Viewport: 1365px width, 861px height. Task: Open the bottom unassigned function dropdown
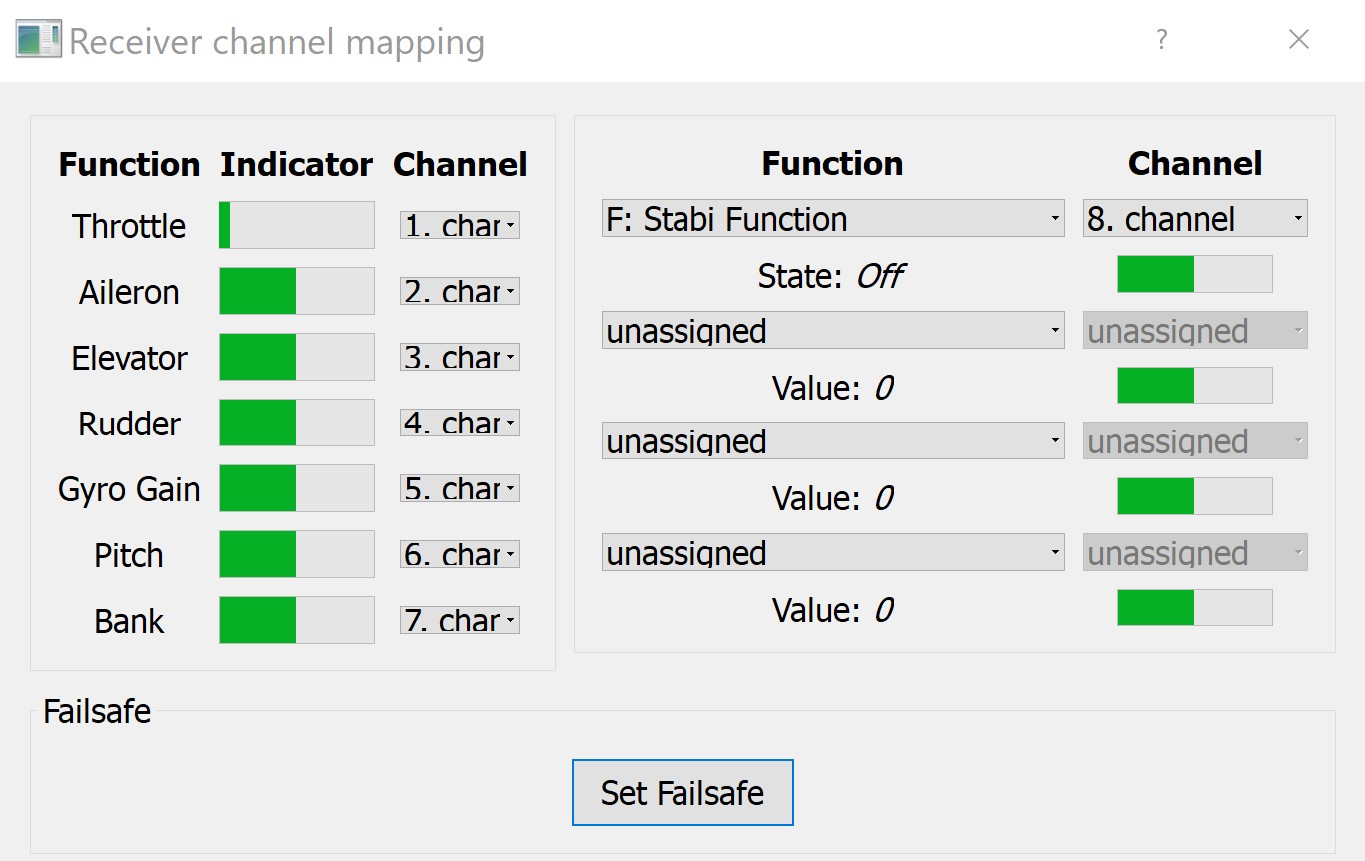click(832, 553)
